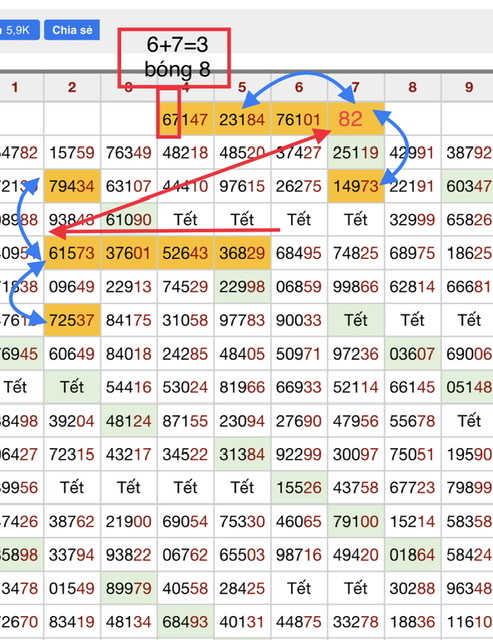Screen dimensions: 493x640
Task: Select cell 76101 in top row
Action: coord(299,119)
